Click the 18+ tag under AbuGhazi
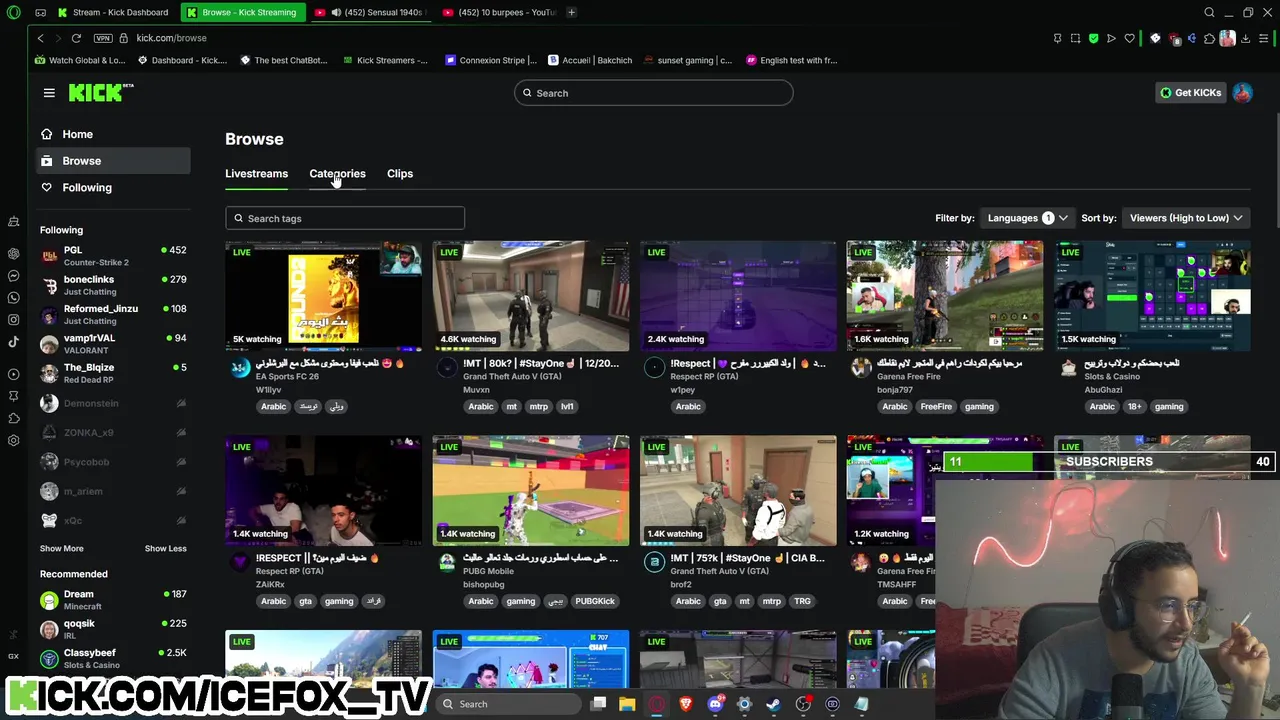 click(x=1134, y=407)
